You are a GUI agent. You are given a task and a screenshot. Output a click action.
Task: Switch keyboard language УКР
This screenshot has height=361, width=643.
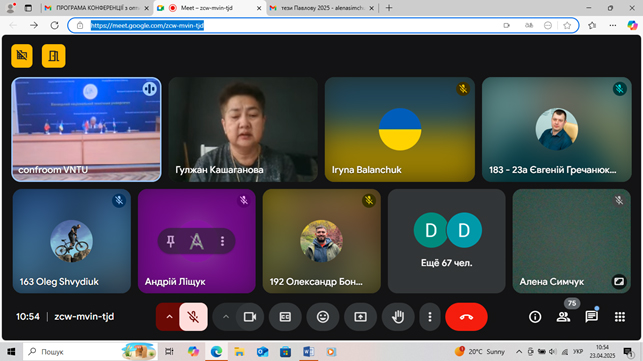coord(578,352)
